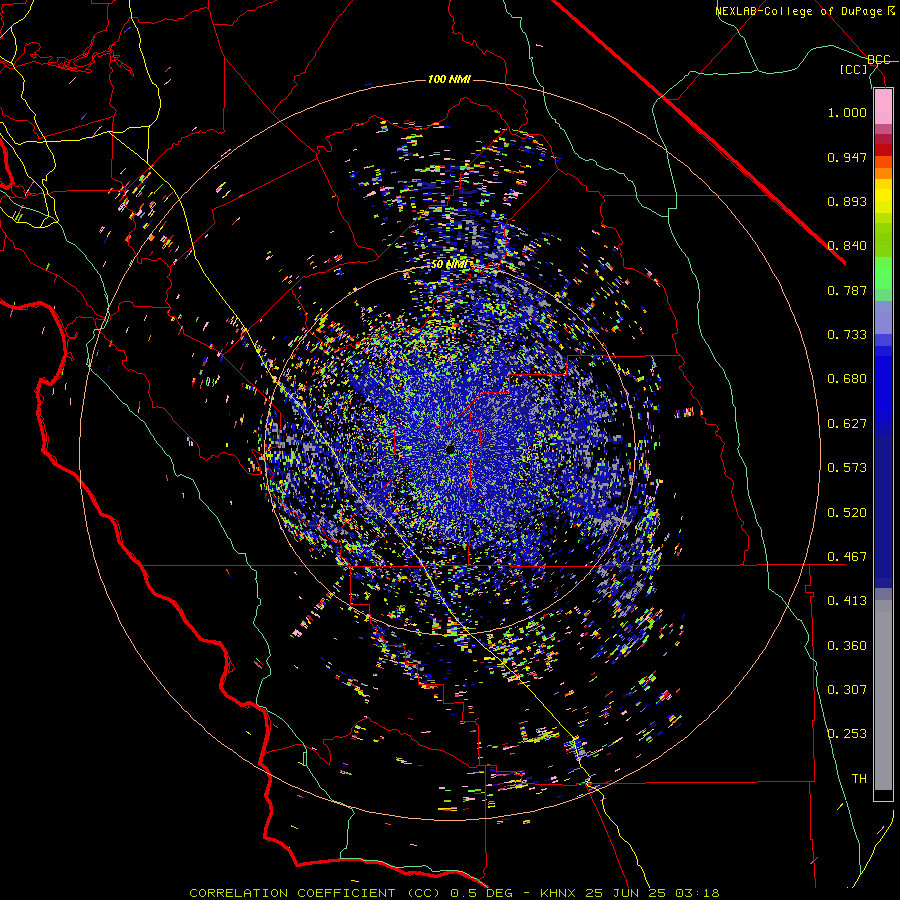The width and height of the screenshot is (900, 900).
Task: Pick the red color bar segment
Action: (883, 150)
